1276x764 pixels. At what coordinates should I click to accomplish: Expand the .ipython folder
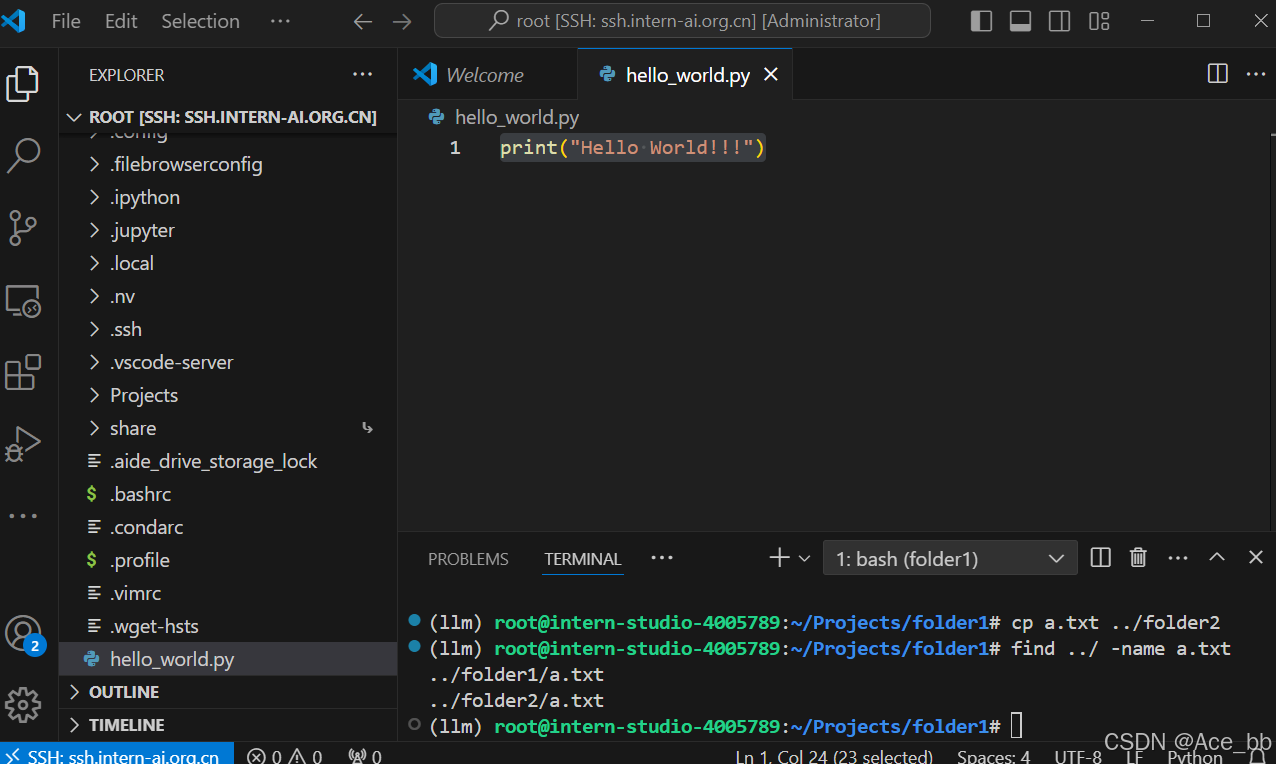click(228, 197)
